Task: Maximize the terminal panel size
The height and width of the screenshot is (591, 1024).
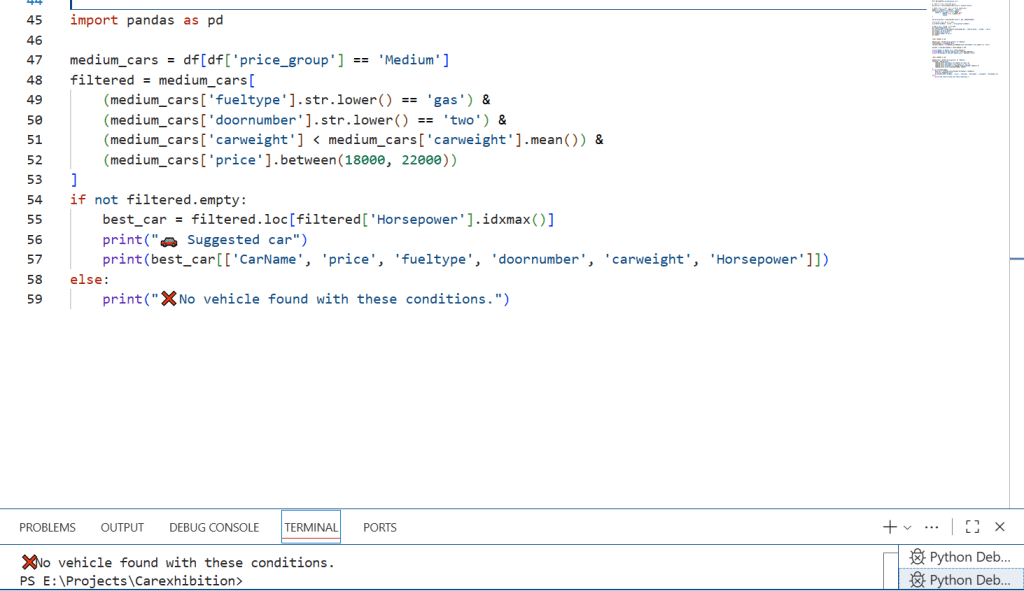Action: pos(972,527)
